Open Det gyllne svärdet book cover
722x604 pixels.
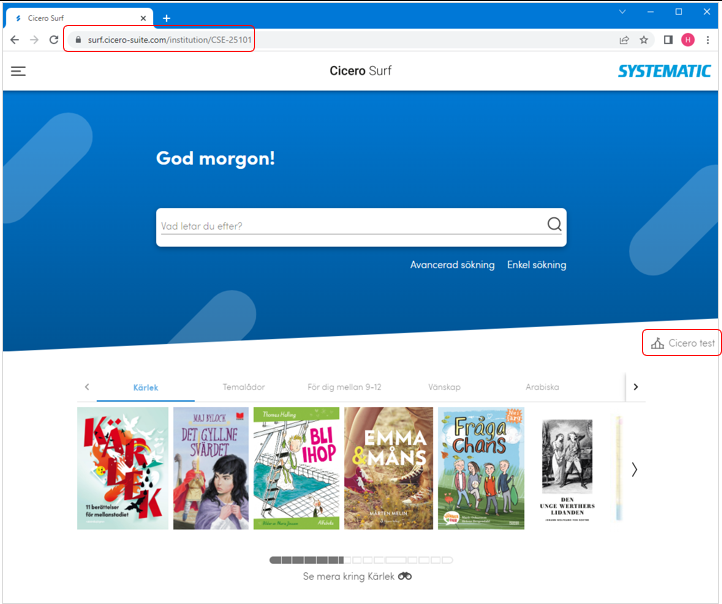click(x=211, y=468)
